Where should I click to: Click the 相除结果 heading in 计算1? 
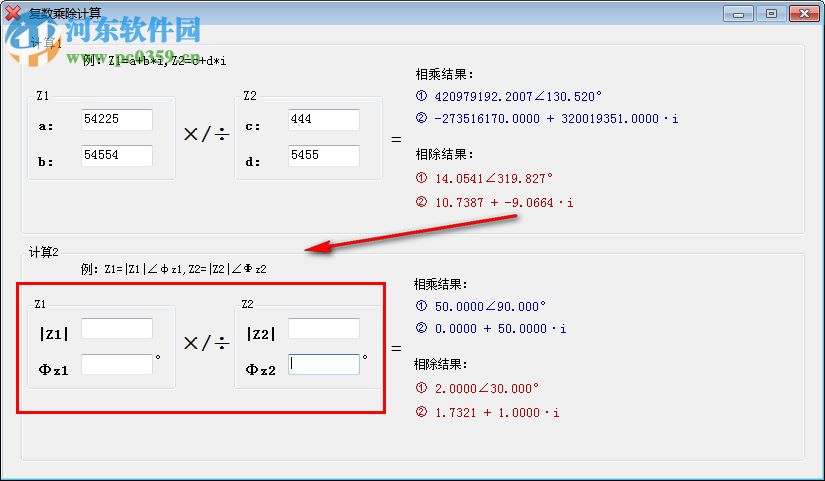point(444,154)
